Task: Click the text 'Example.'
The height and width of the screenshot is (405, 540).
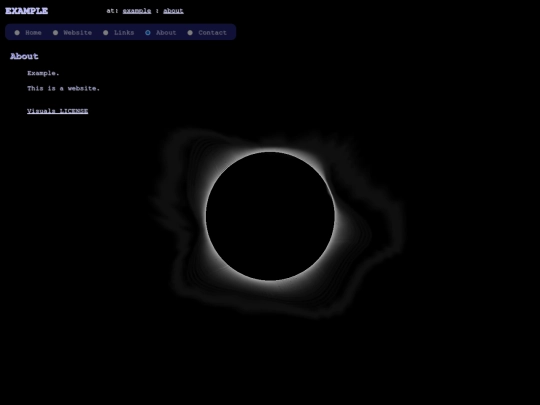Action: pyautogui.click(x=43, y=73)
